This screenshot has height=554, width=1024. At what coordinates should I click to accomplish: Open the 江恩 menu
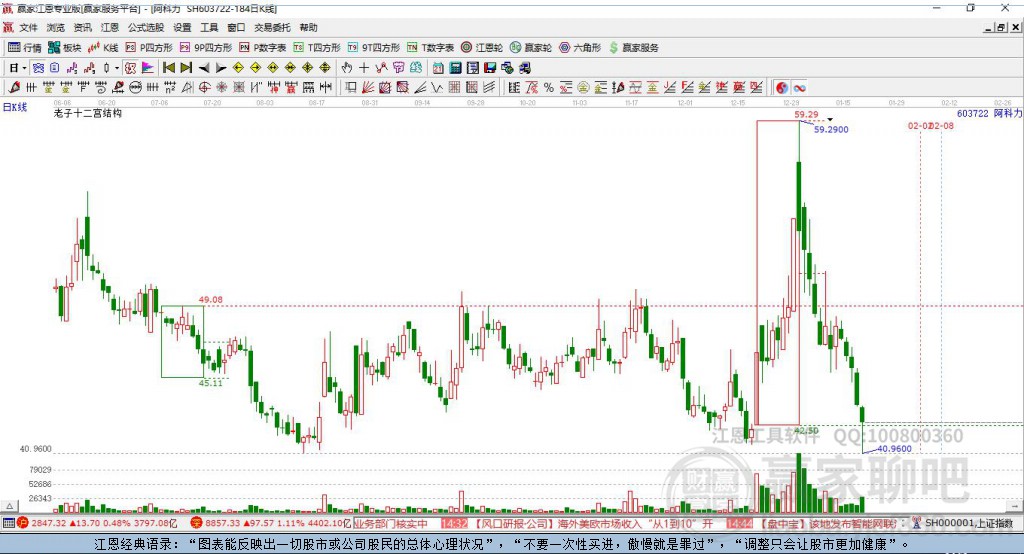(x=110, y=27)
